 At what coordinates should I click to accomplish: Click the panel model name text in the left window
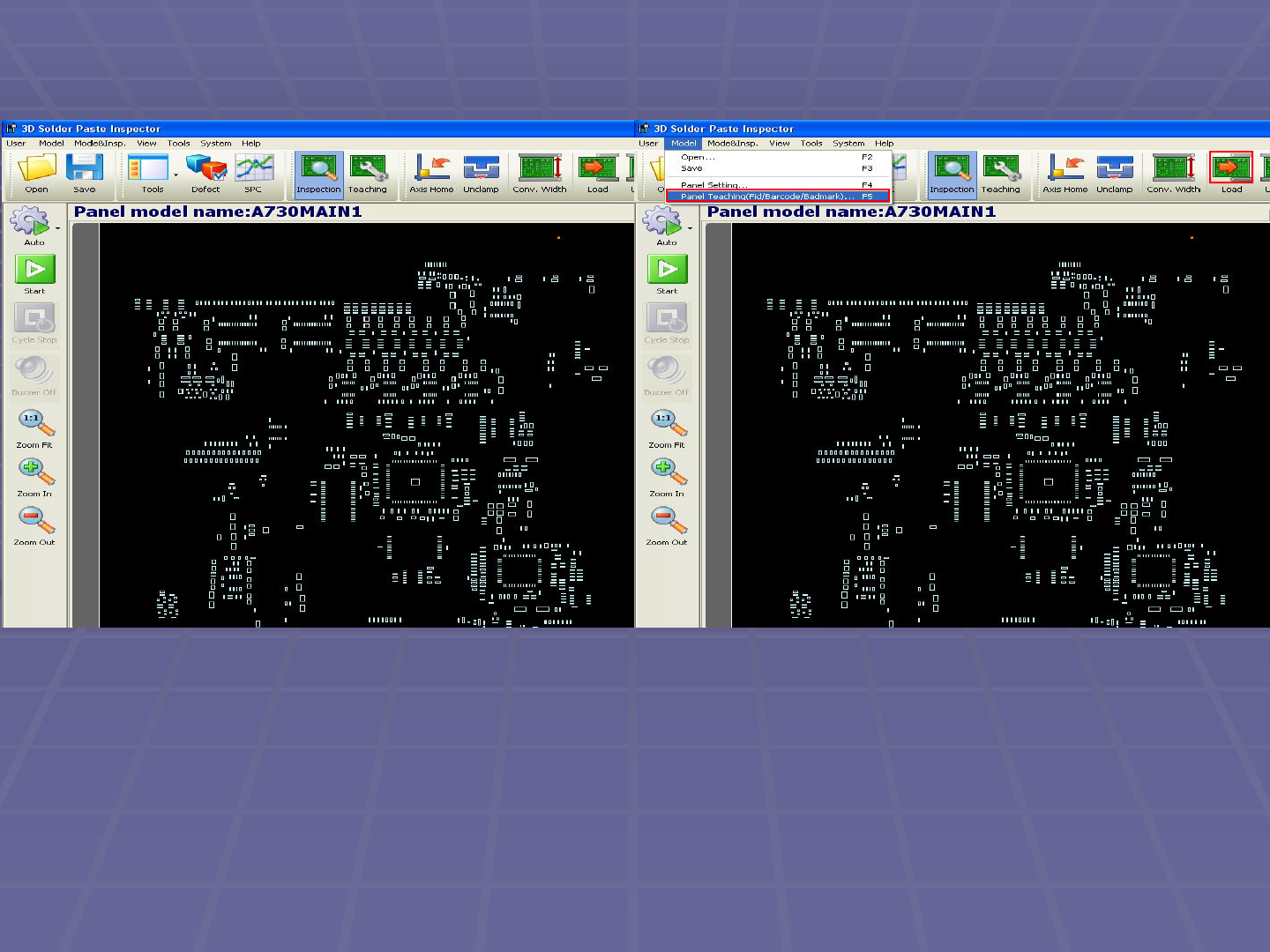coord(218,212)
